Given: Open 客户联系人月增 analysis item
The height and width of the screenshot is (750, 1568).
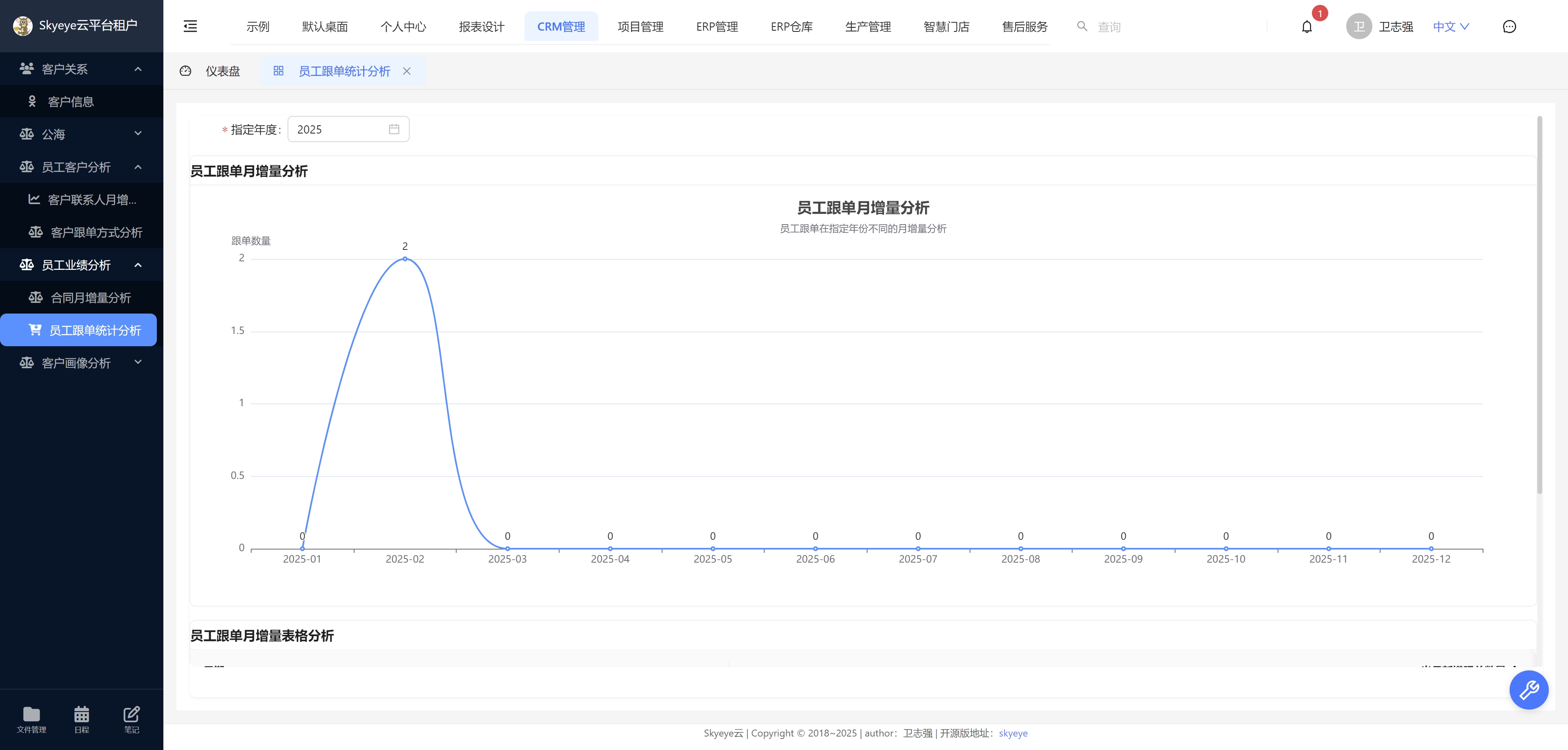Looking at the screenshot, I should (x=82, y=200).
